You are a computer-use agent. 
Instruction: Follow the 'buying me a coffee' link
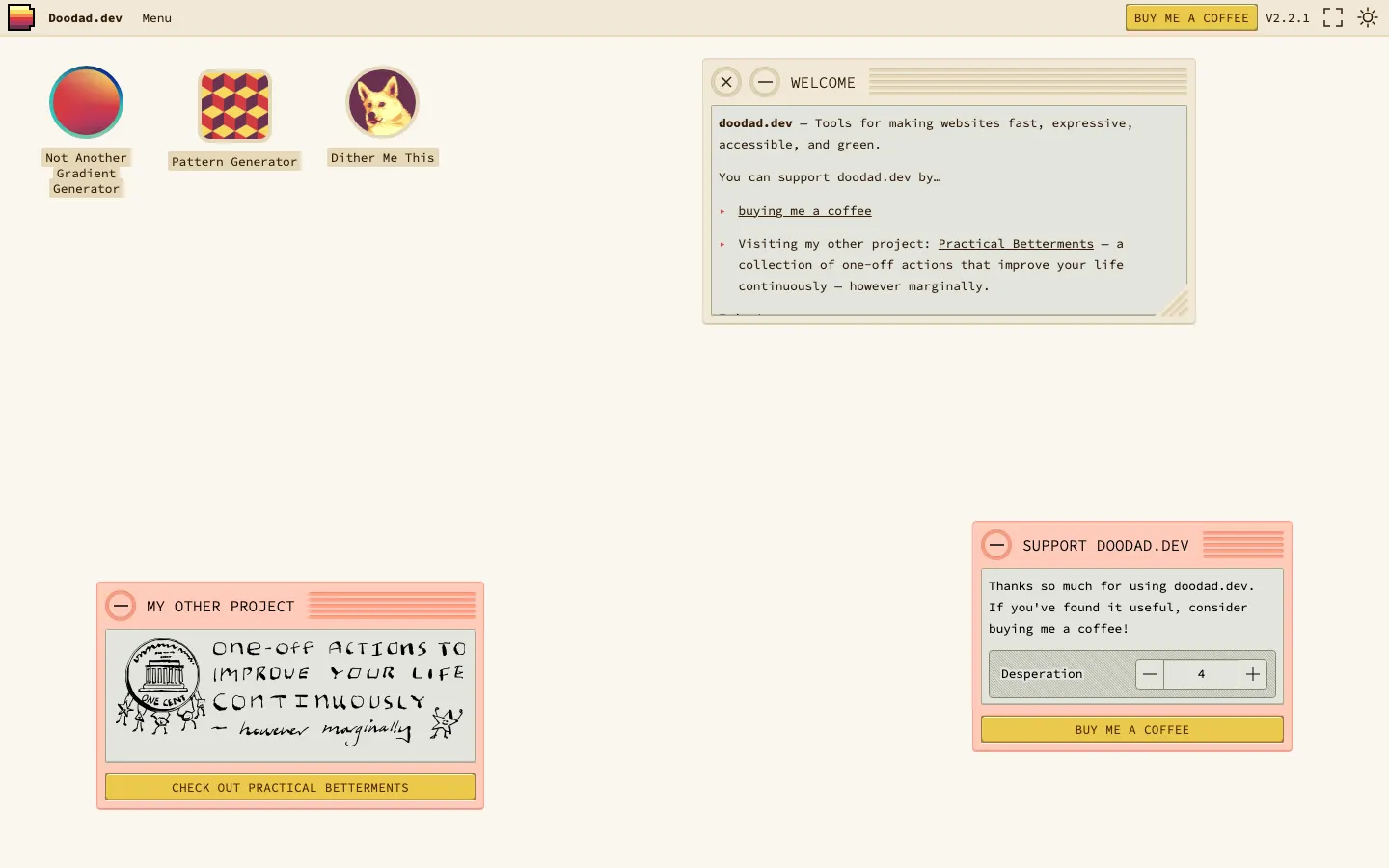coord(804,211)
